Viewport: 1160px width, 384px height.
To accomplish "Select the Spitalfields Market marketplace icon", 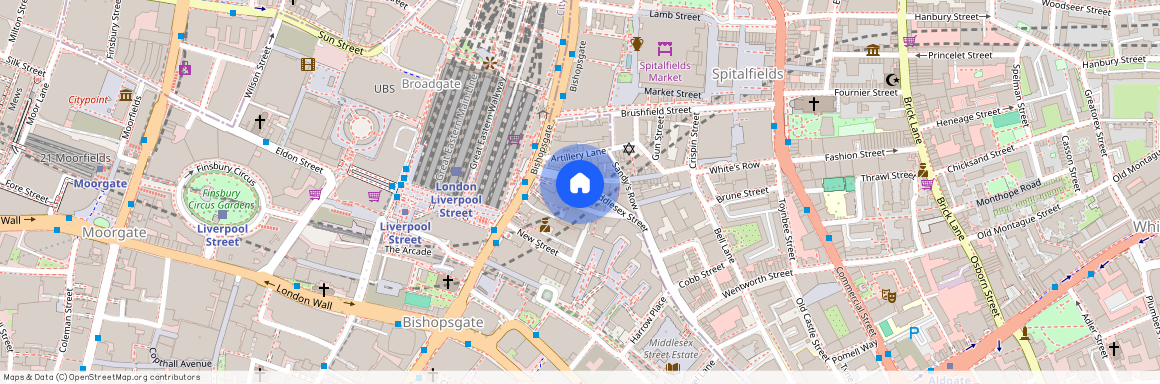I will coord(665,48).
